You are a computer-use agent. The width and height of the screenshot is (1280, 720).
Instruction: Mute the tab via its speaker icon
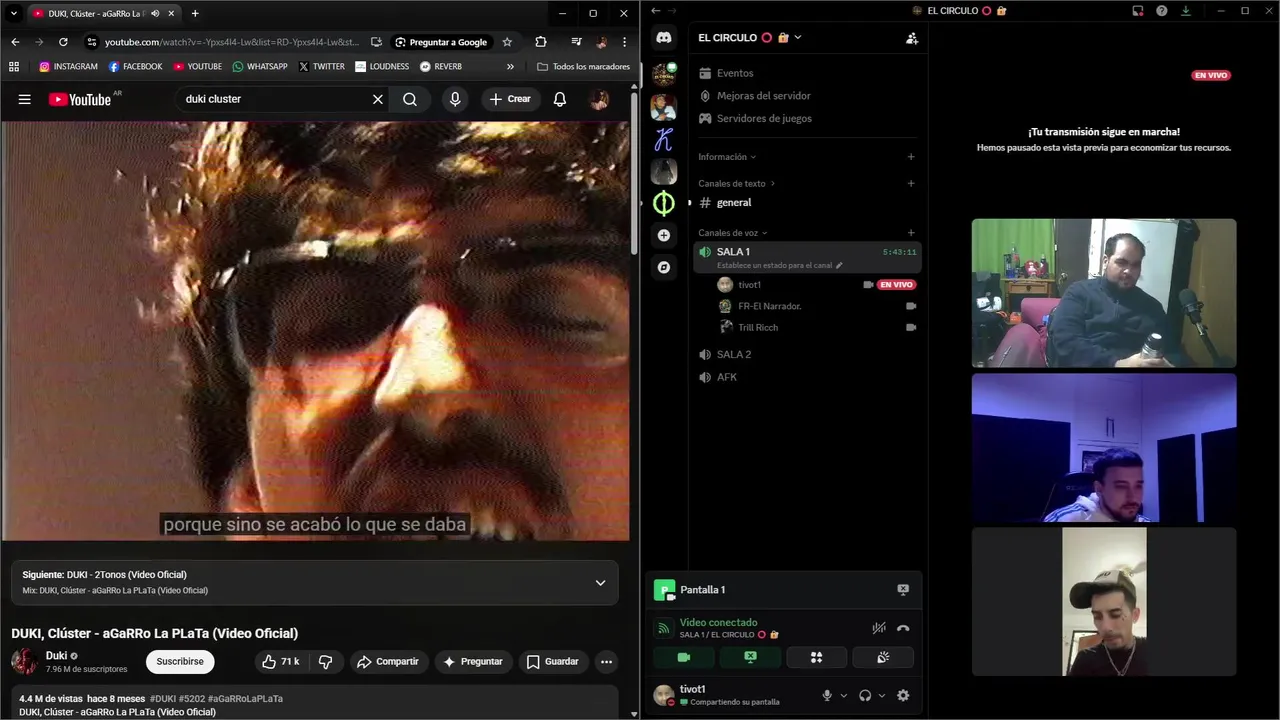[155, 13]
